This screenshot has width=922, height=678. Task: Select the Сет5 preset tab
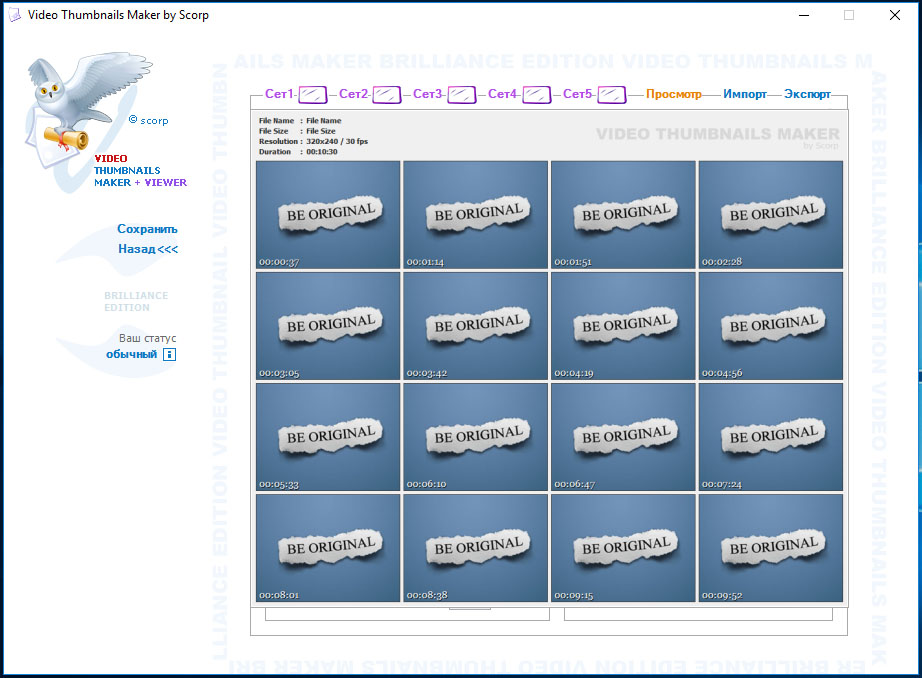pyautogui.click(x=577, y=94)
